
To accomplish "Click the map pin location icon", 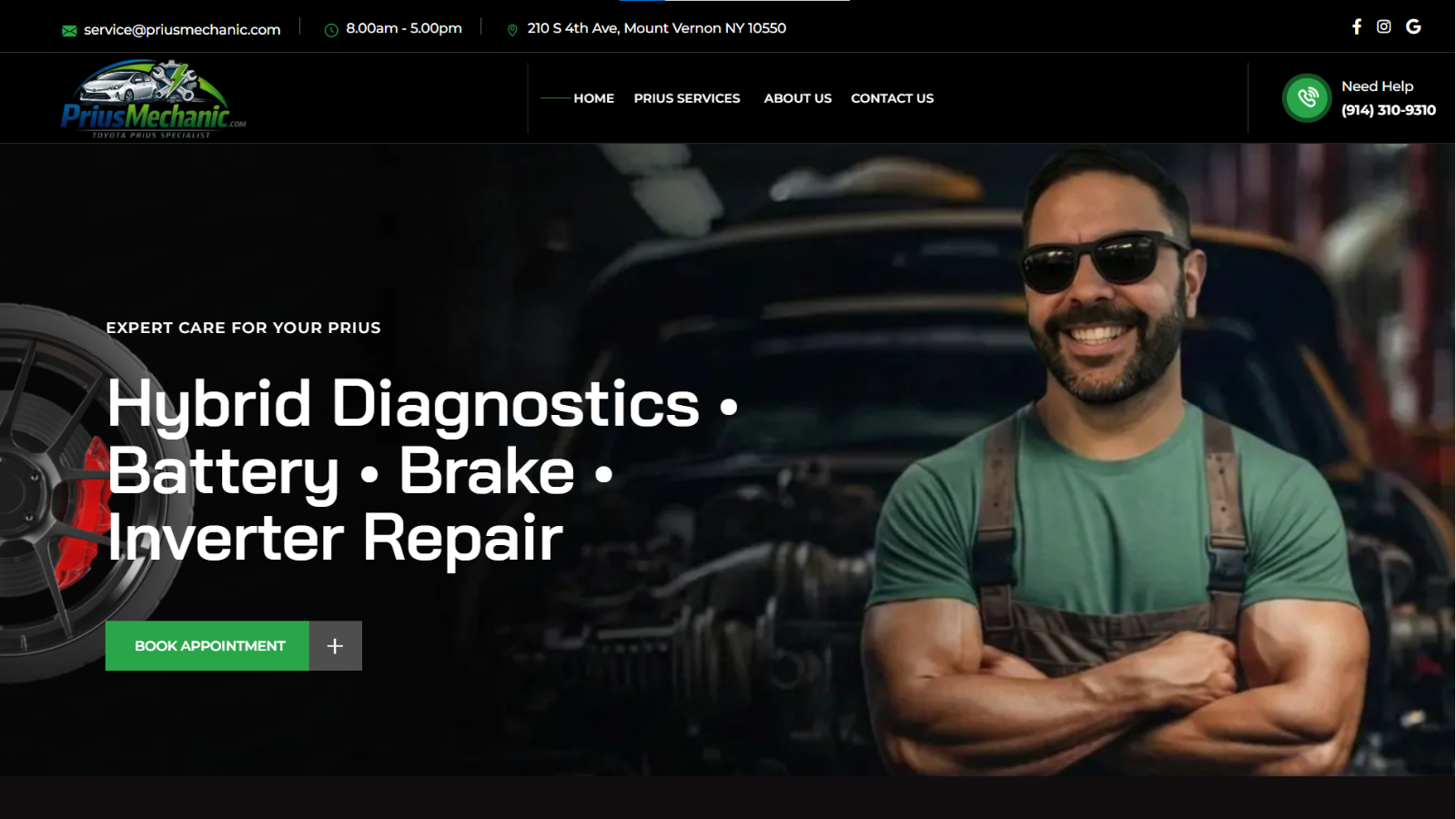I will pyautogui.click(x=512, y=30).
